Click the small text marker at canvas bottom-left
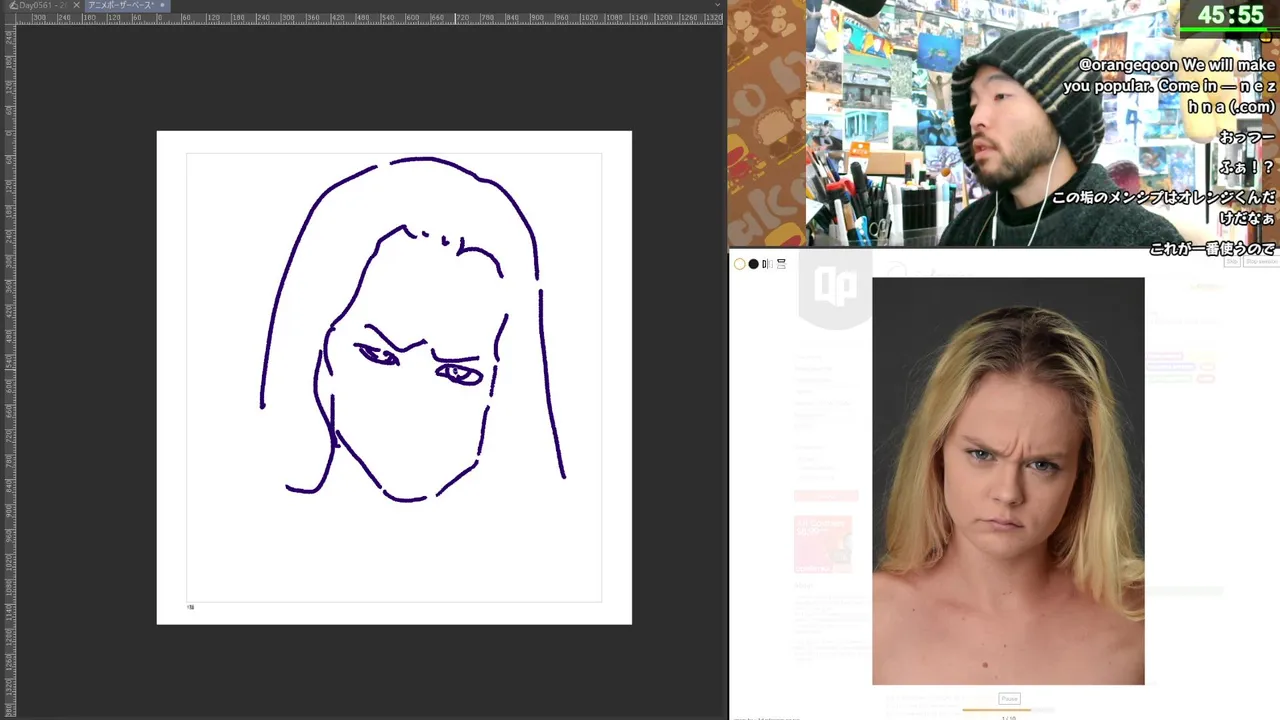The height and width of the screenshot is (720, 1280). tap(191, 606)
